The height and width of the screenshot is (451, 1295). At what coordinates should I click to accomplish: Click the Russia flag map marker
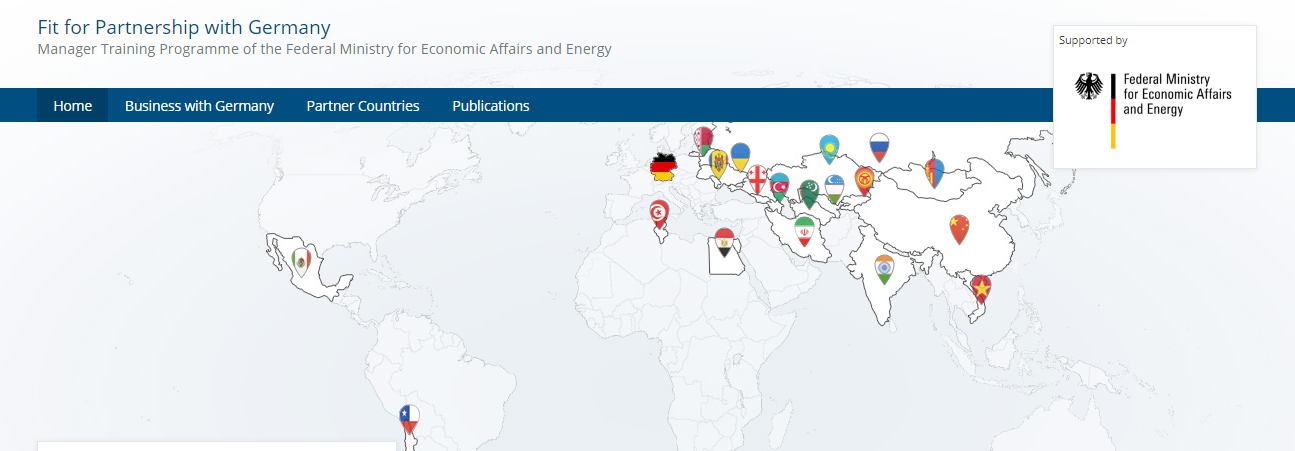[x=879, y=147]
